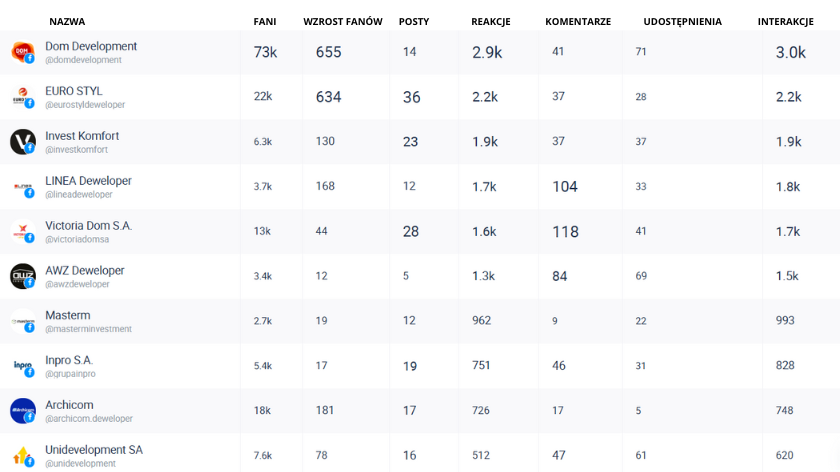
Task: Select the Invest Komfort black logo icon
Action: point(22,142)
